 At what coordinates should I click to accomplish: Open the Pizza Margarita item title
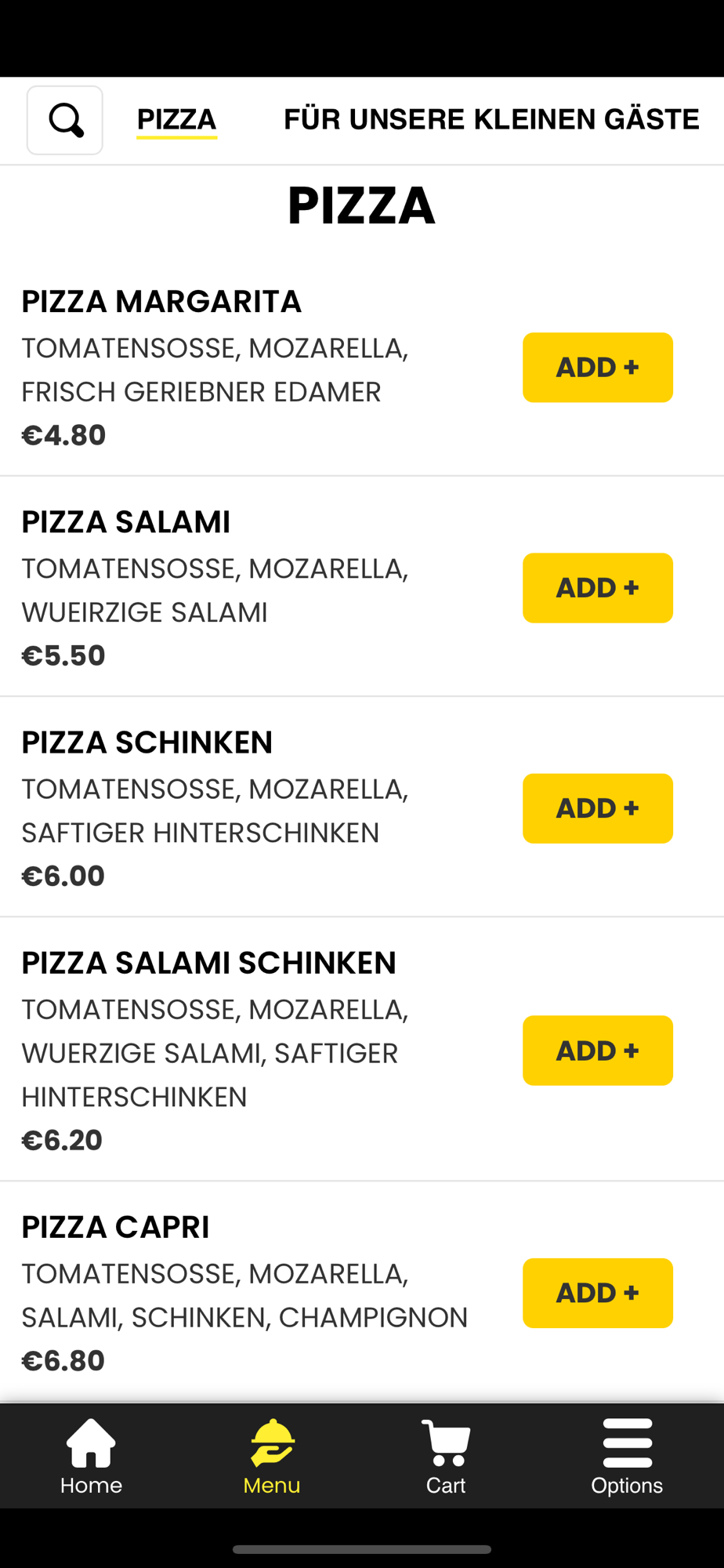(161, 302)
